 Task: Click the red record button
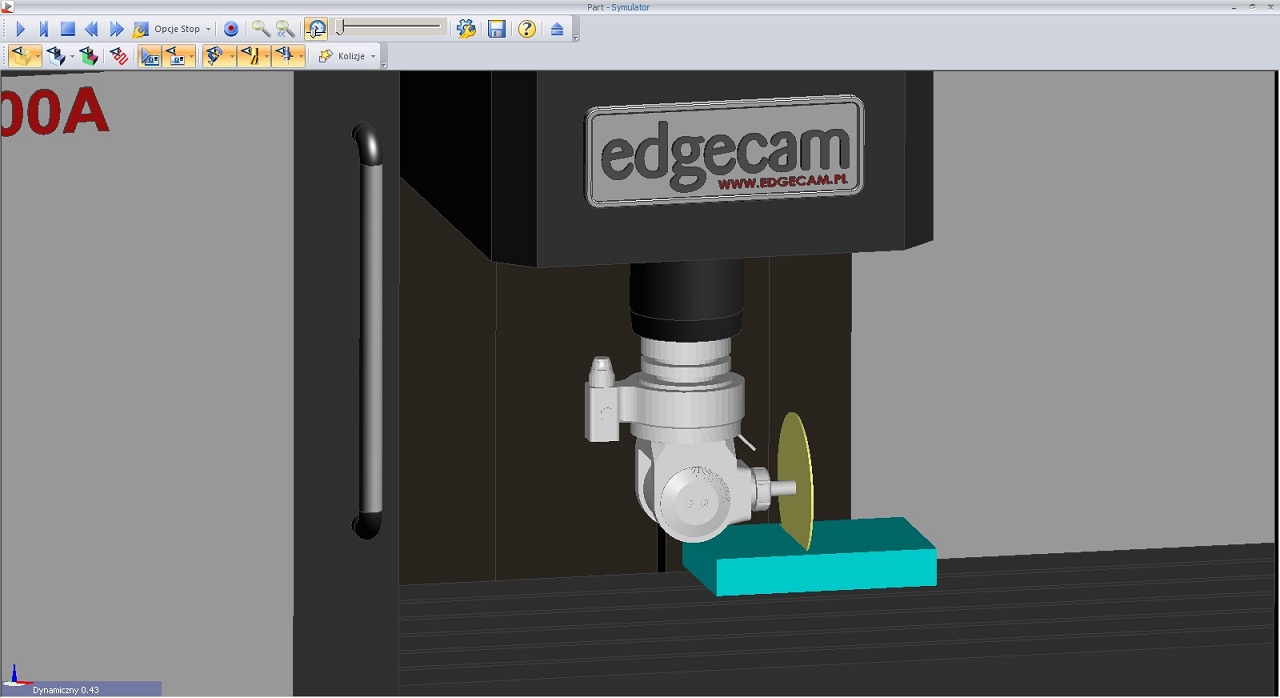(x=231, y=29)
